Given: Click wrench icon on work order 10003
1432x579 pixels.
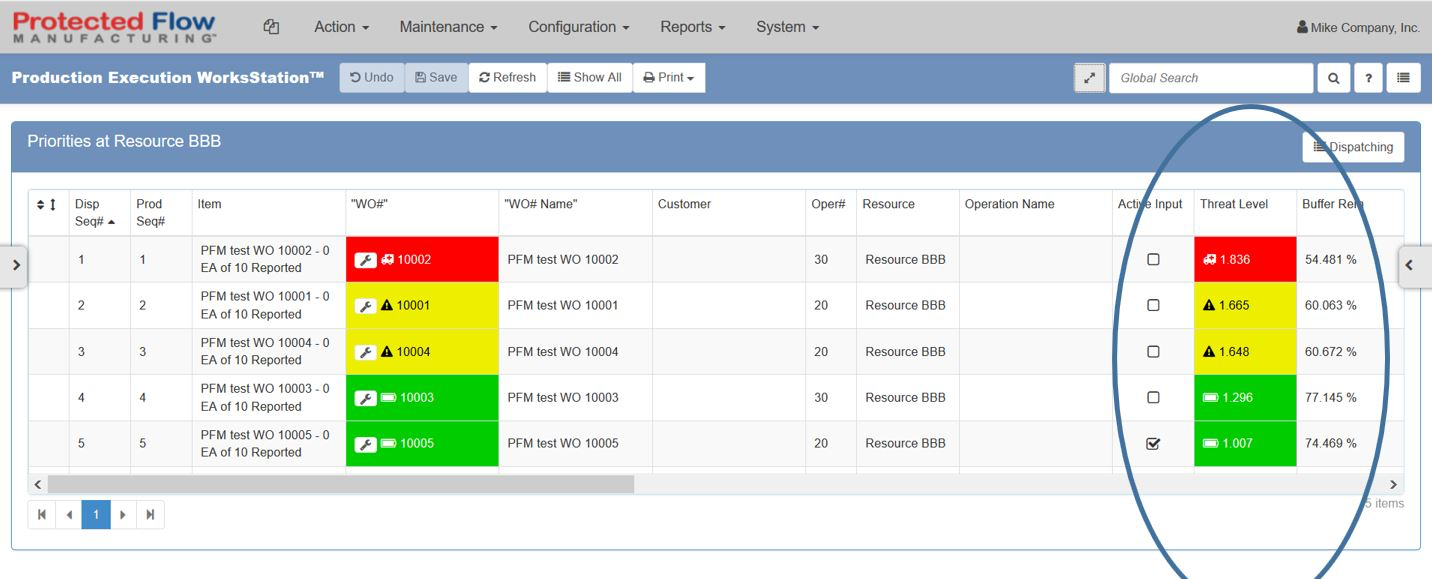Looking at the screenshot, I should (x=366, y=398).
